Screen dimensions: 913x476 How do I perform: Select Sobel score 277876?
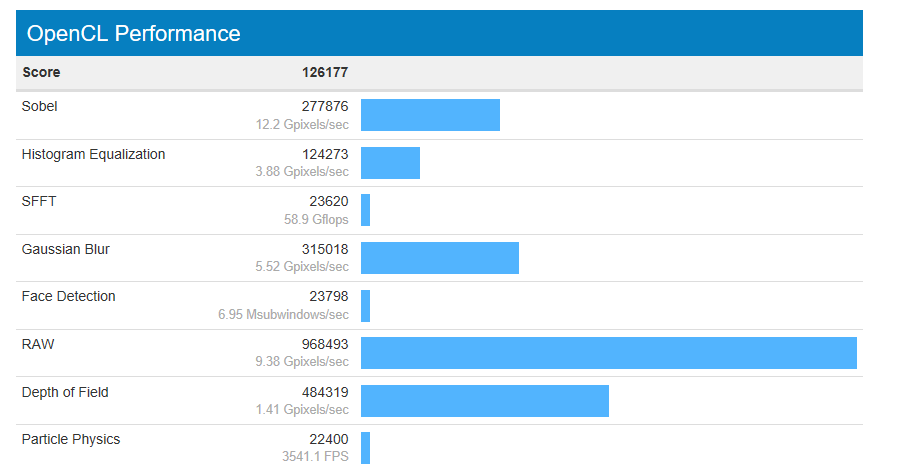[325, 106]
